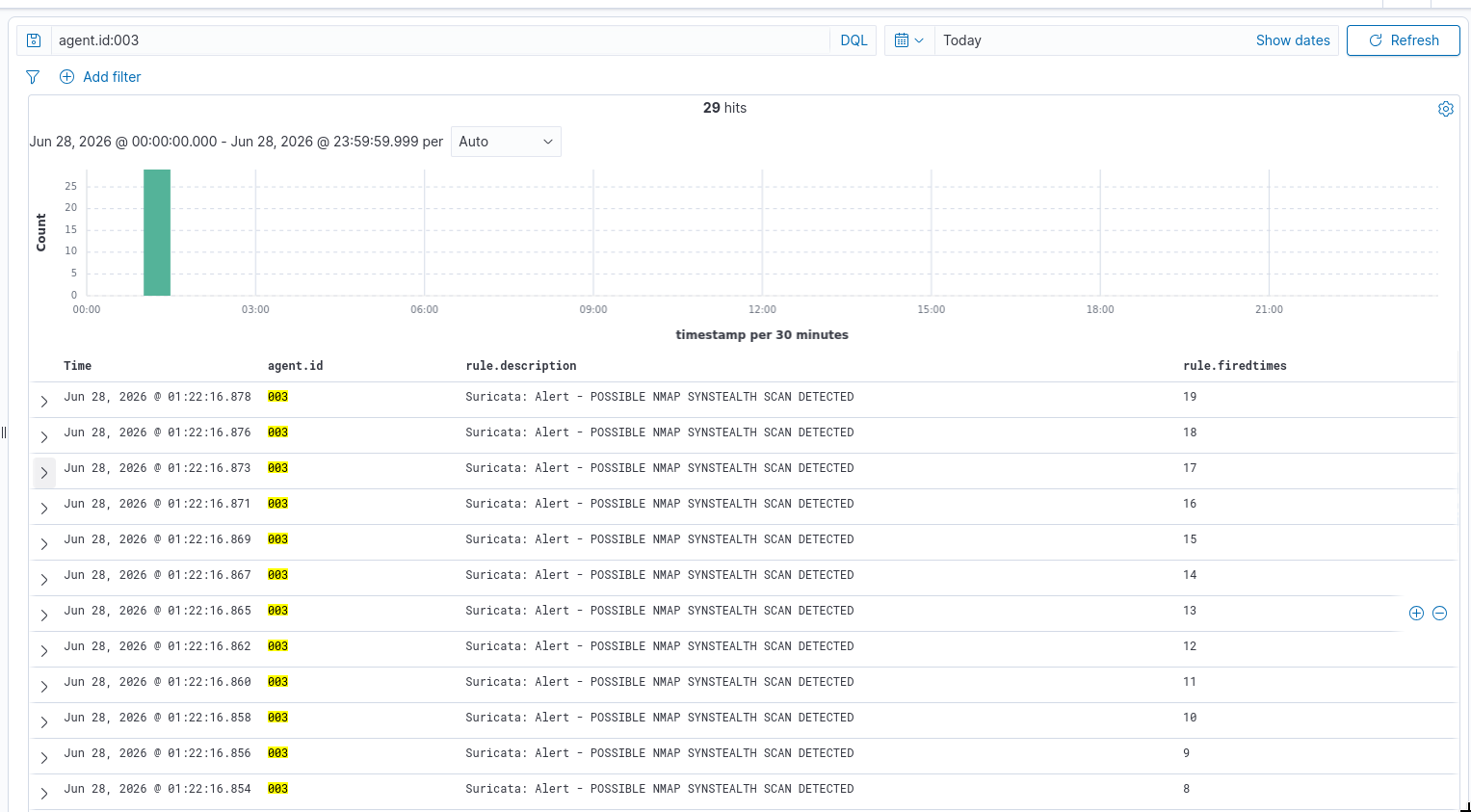Click Add filter link
Viewport: 1471px width, 812px height.
[x=112, y=77]
